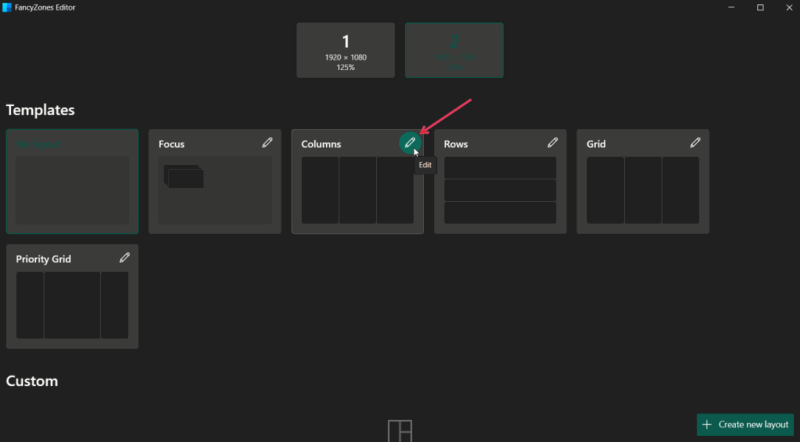
Task: Click the Create new layout button
Action: click(745, 424)
